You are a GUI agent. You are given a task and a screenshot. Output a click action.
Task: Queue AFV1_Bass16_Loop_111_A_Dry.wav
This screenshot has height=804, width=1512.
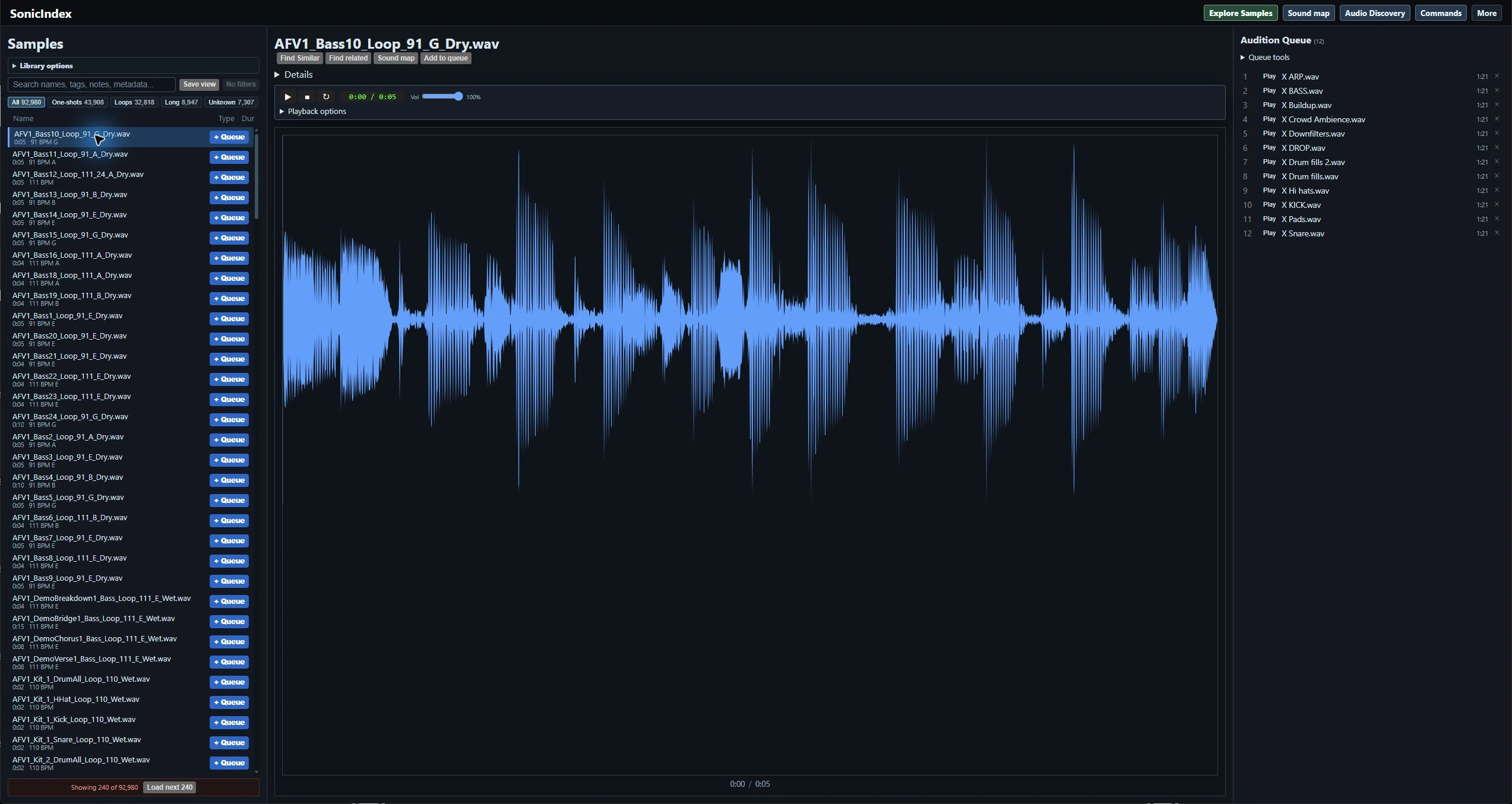click(x=229, y=258)
